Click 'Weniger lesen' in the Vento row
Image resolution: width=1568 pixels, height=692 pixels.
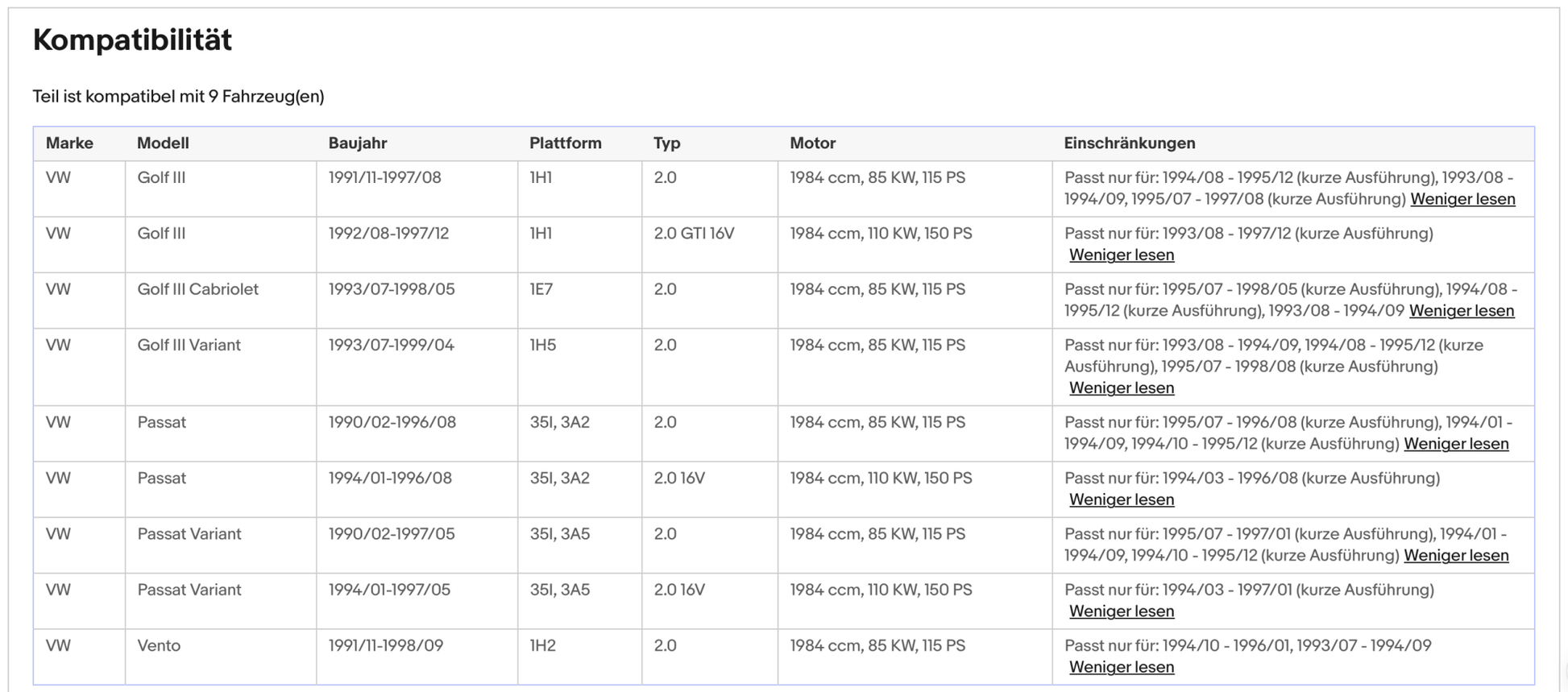[x=1121, y=667]
